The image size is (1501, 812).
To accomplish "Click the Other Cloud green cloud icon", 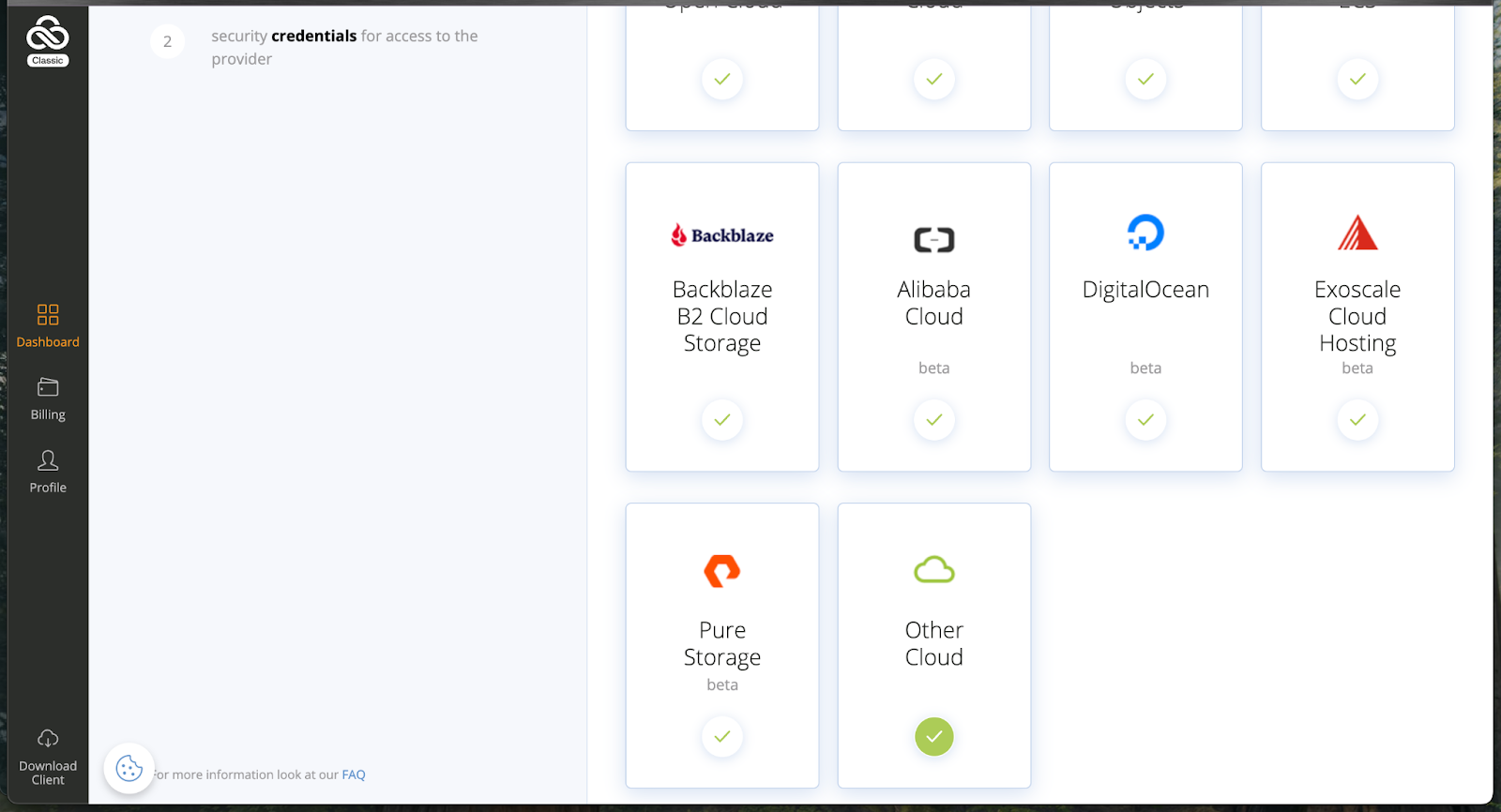I will tap(934, 569).
